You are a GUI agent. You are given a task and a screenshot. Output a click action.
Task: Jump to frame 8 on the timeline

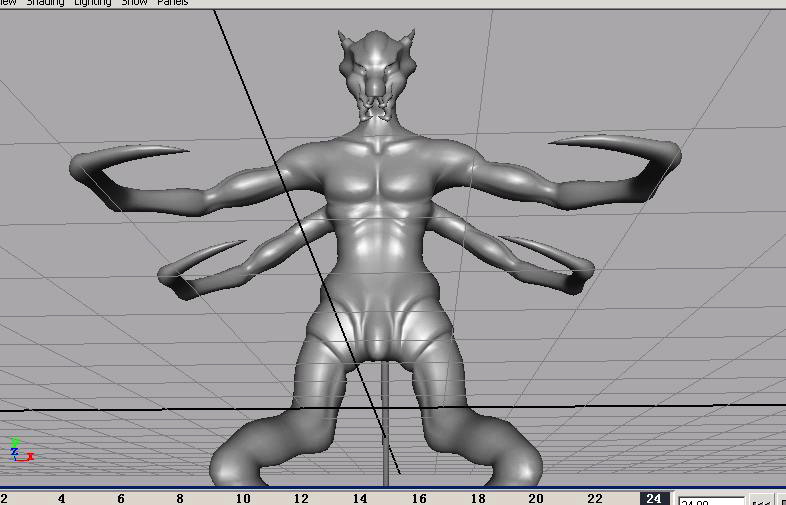click(x=179, y=498)
